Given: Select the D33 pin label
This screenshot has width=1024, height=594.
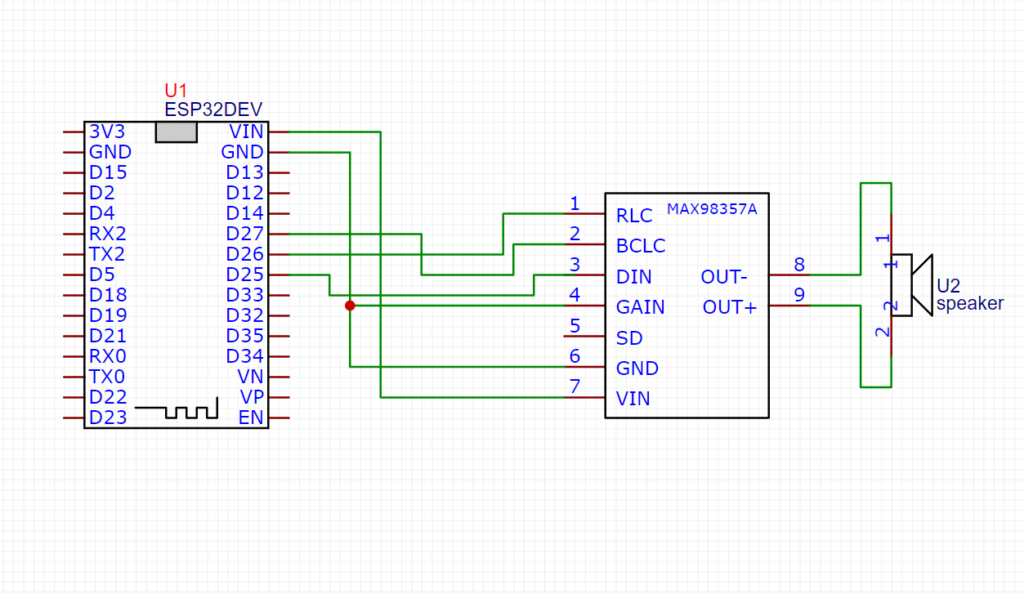Looking at the screenshot, I should coord(244,295).
